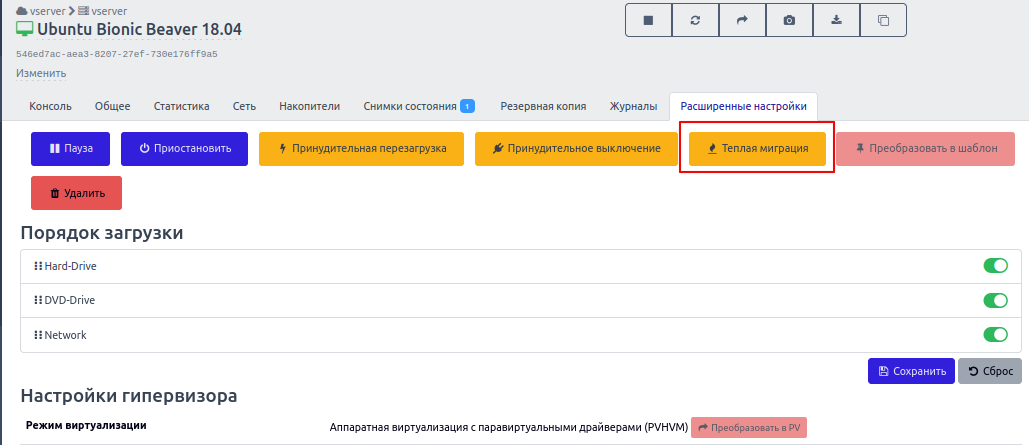The width and height of the screenshot is (1029, 445).
Task: Switch to the Сеть tab
Action: (244, 106)
